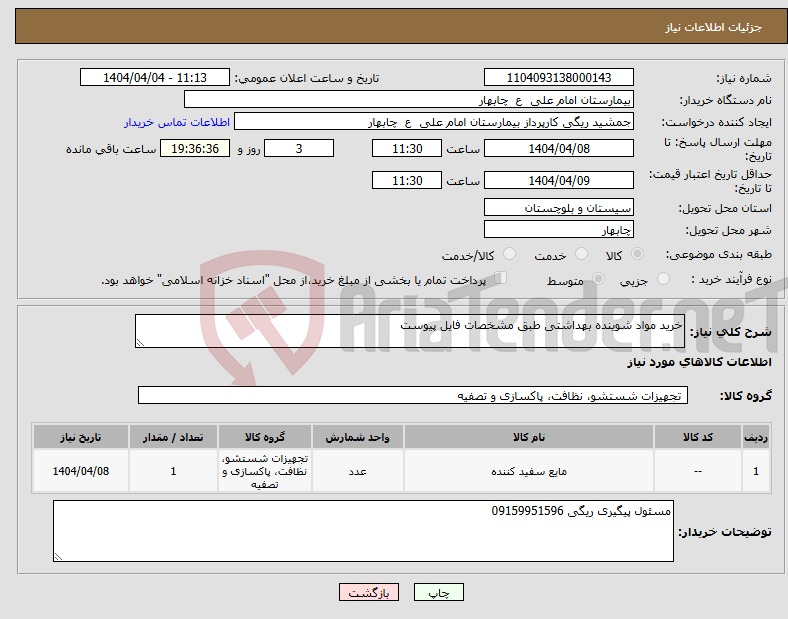Click the تعداد / مقدار column header
788x619 pixels.
pyautogui.click(x=173, y=437)
